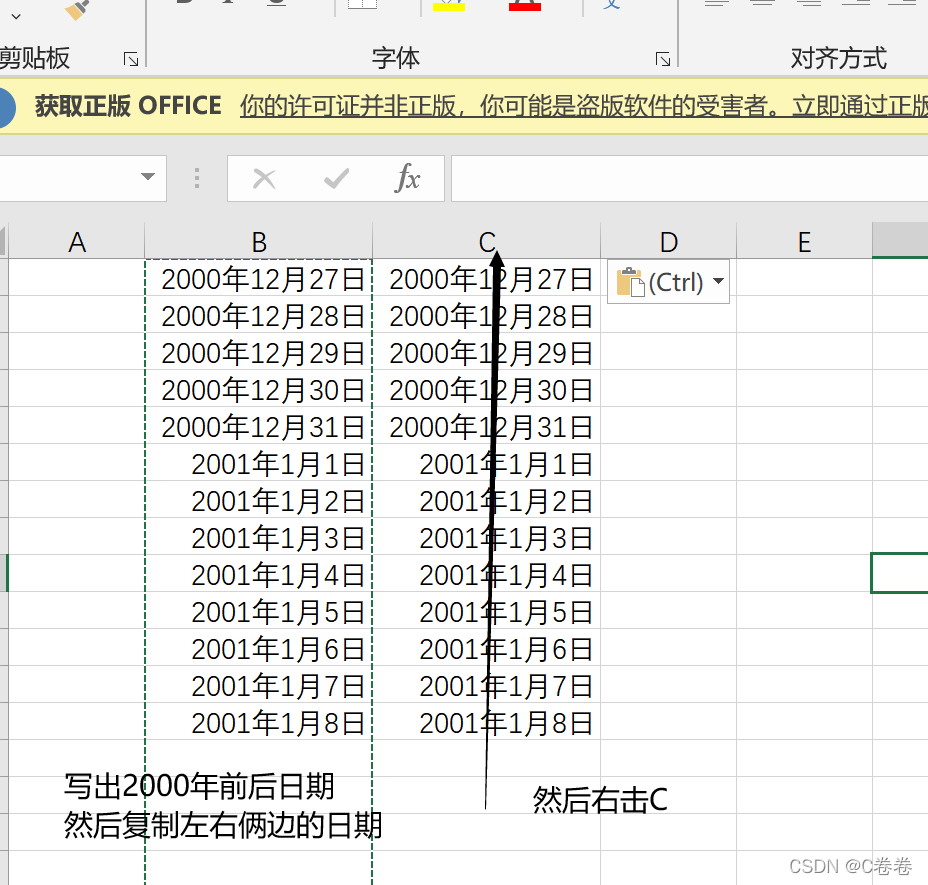
Task: Select column C cell 2001年1月2日
Action: click(x=486, y=500)
